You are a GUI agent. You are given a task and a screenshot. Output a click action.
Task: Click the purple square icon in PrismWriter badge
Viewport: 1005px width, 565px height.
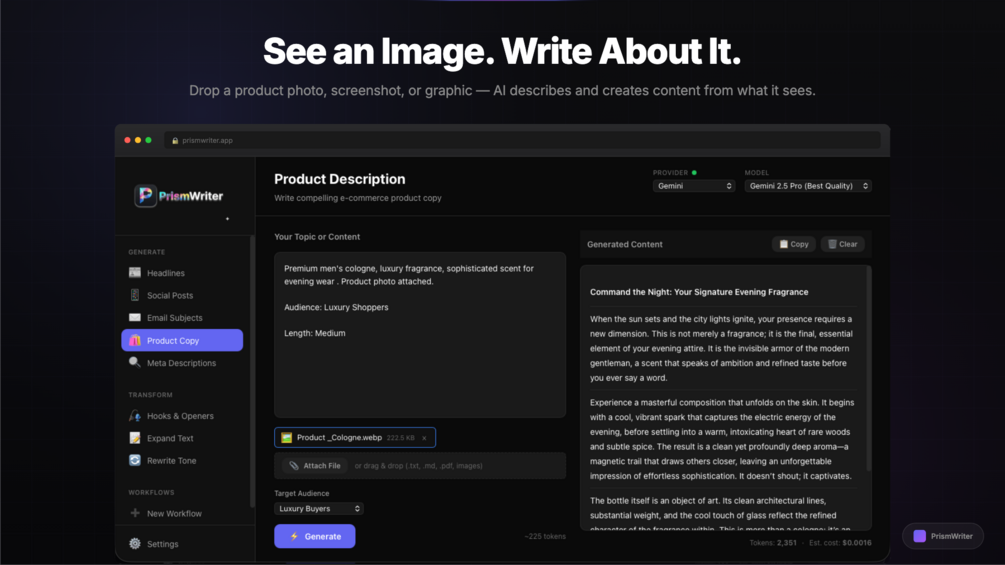click(919, 536)
